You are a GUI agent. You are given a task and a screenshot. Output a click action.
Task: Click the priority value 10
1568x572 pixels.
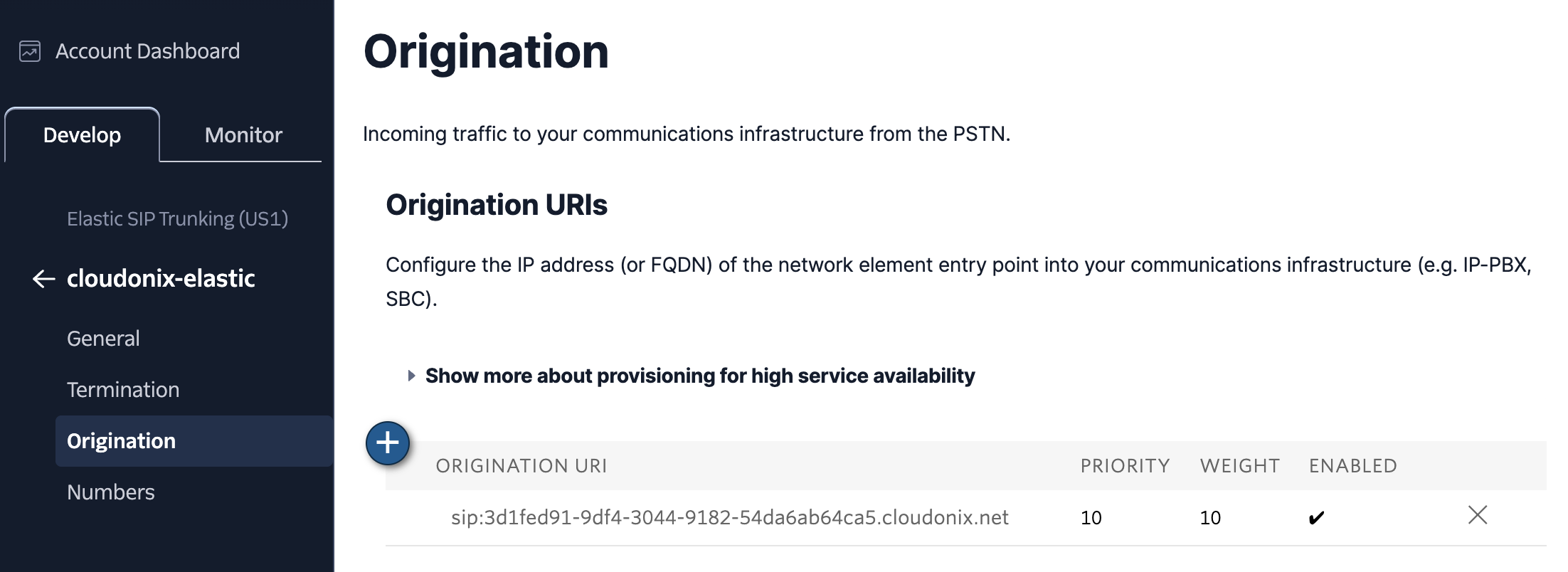click(1091, 518)
